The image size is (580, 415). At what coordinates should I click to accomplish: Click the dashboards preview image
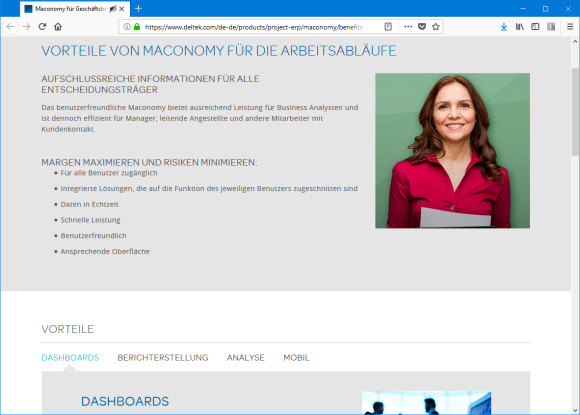[426, 403]
